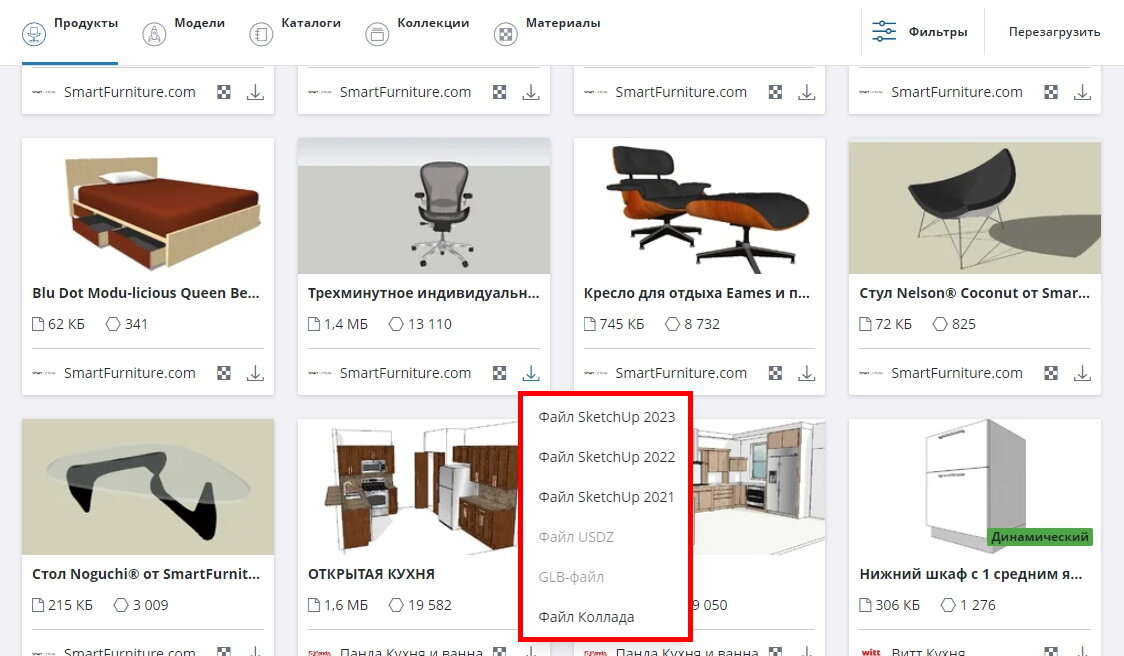Open Нижний шкаф с 1 средним title
The height and width of the screenshot is (656, 1124).
971,574
